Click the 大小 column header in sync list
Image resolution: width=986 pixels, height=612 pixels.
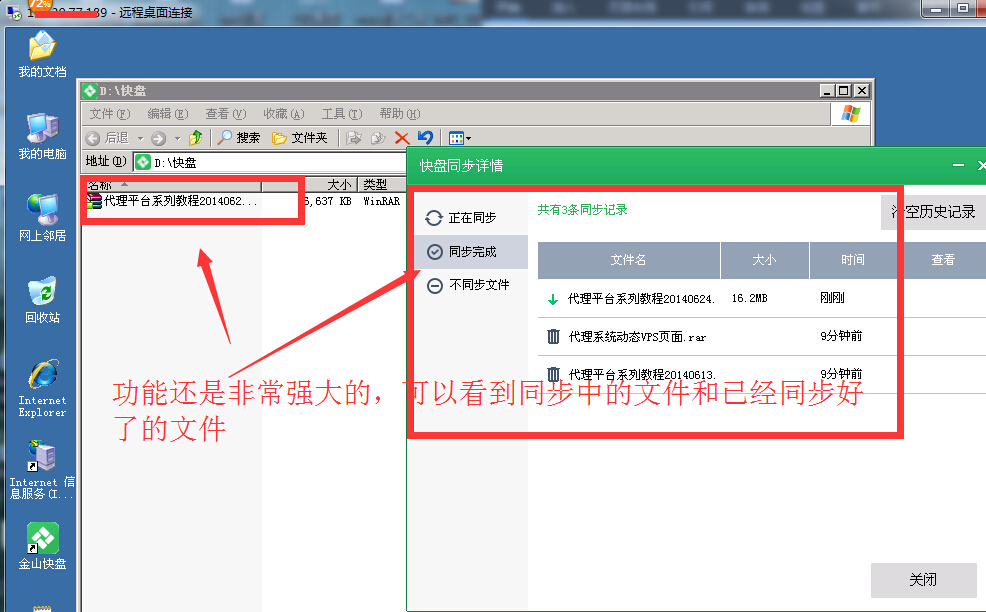765,260
